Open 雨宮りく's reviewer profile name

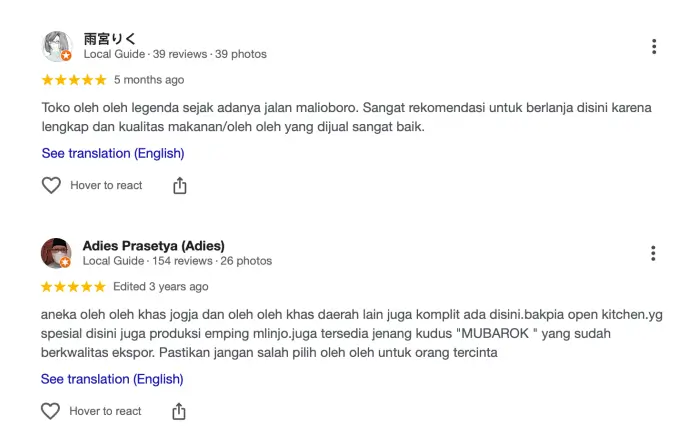(110, 39)
